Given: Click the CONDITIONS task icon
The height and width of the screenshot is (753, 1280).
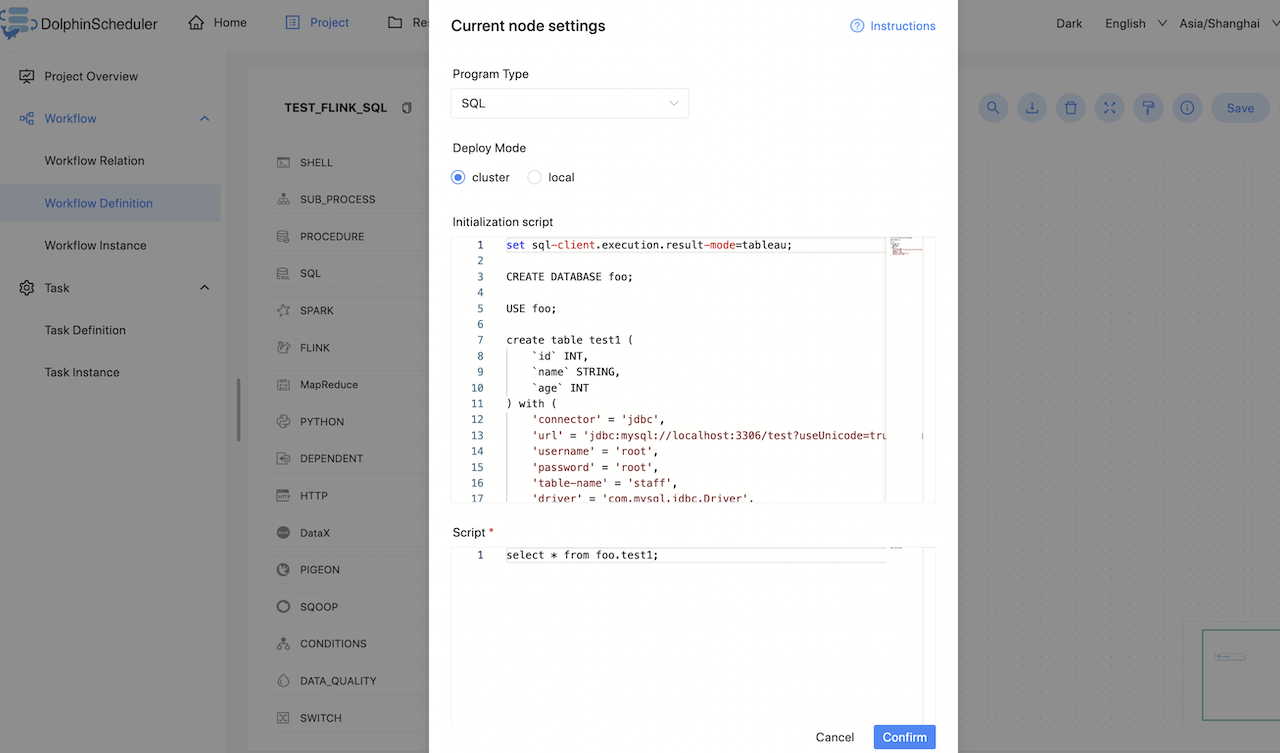Looking at the screenshot, I should click(283, 643).
